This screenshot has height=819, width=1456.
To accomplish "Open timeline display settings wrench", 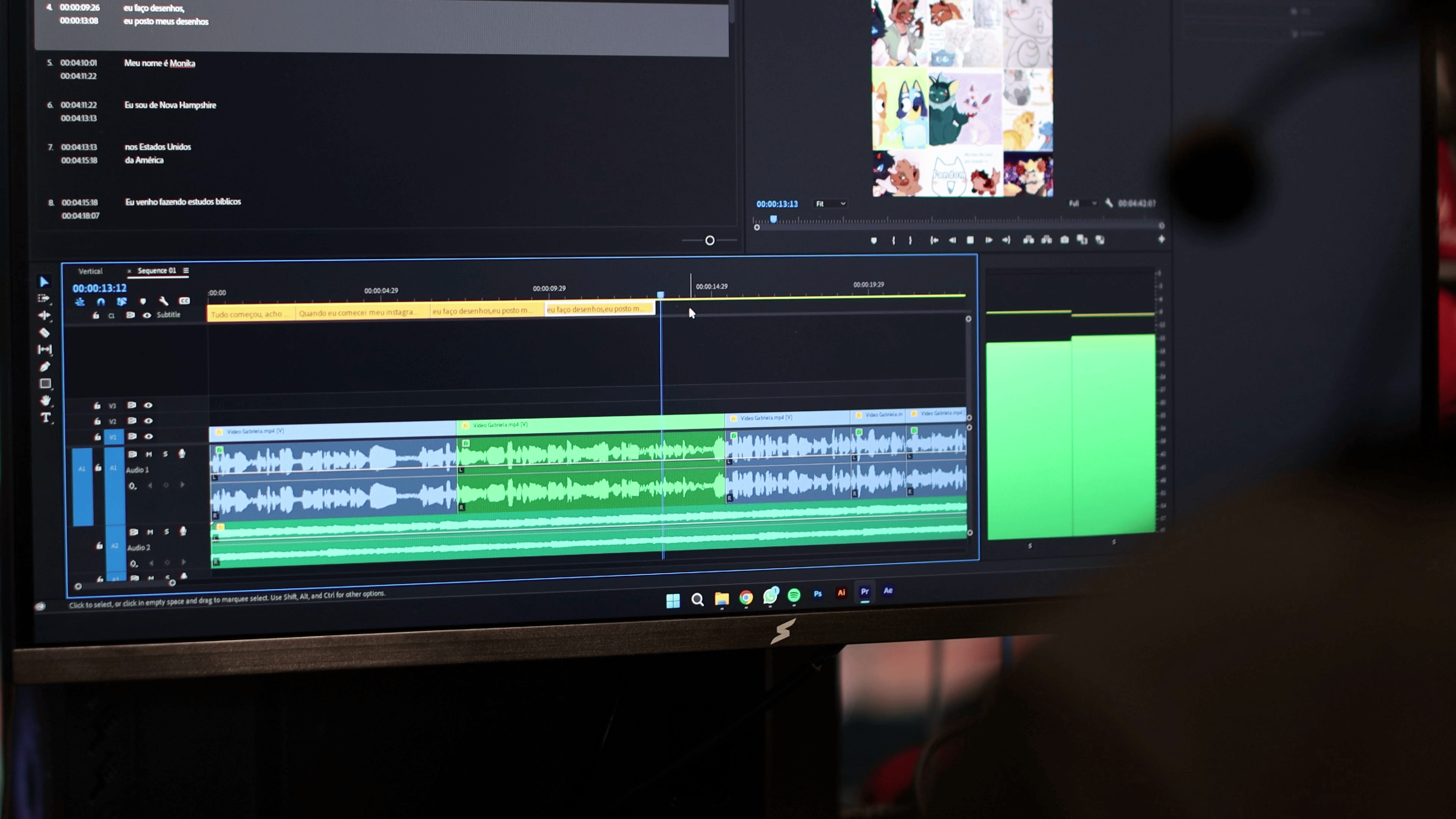I will (164, 301).
